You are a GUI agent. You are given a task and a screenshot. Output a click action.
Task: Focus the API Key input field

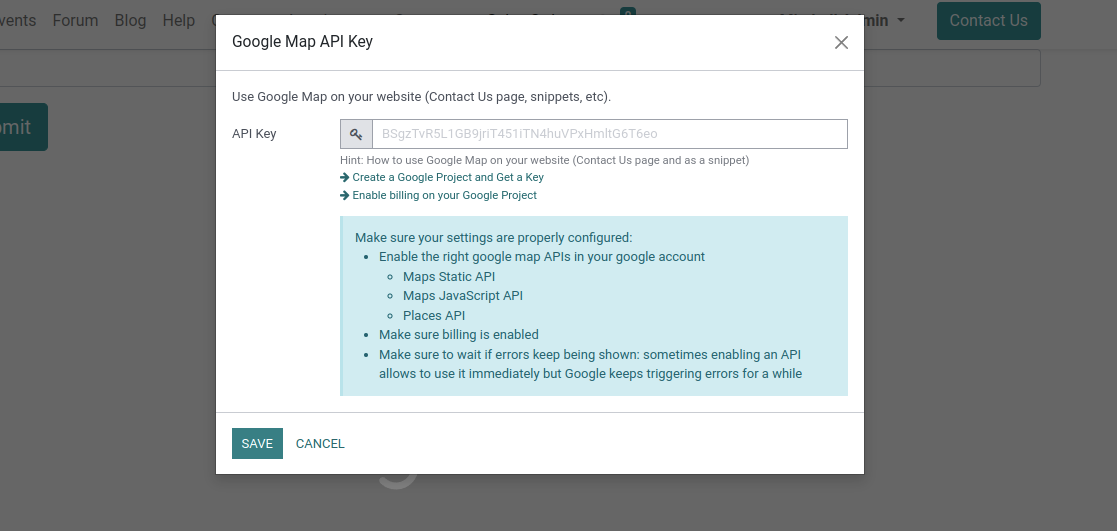coord(610,134)
